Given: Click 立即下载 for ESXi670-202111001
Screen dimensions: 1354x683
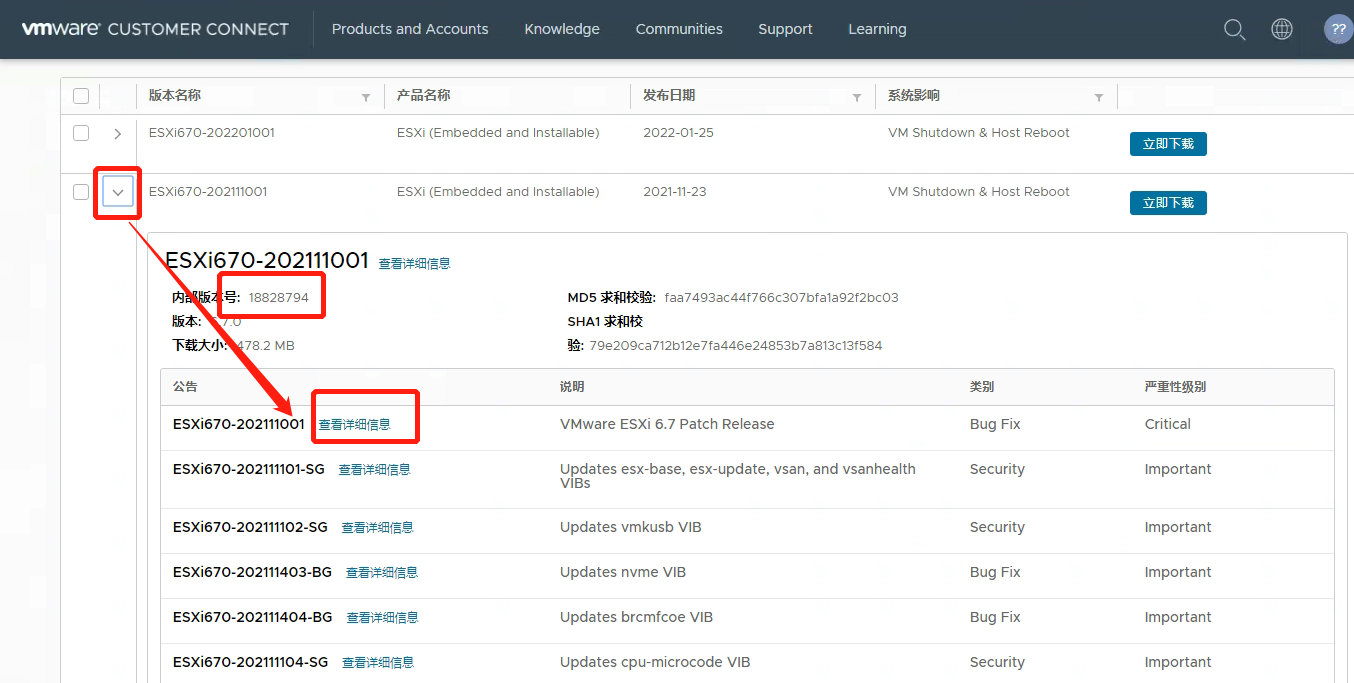Looking at the screenshot, I should point(1168,203).
